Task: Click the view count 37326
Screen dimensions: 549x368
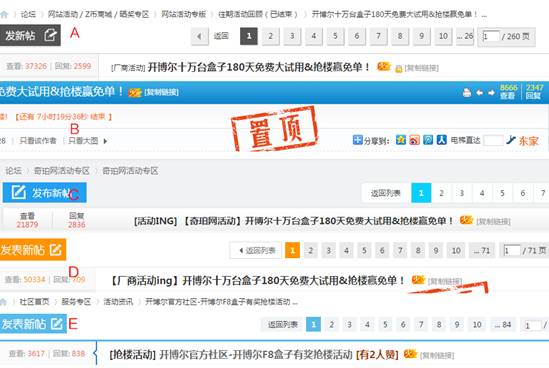Action: (36, 66)
